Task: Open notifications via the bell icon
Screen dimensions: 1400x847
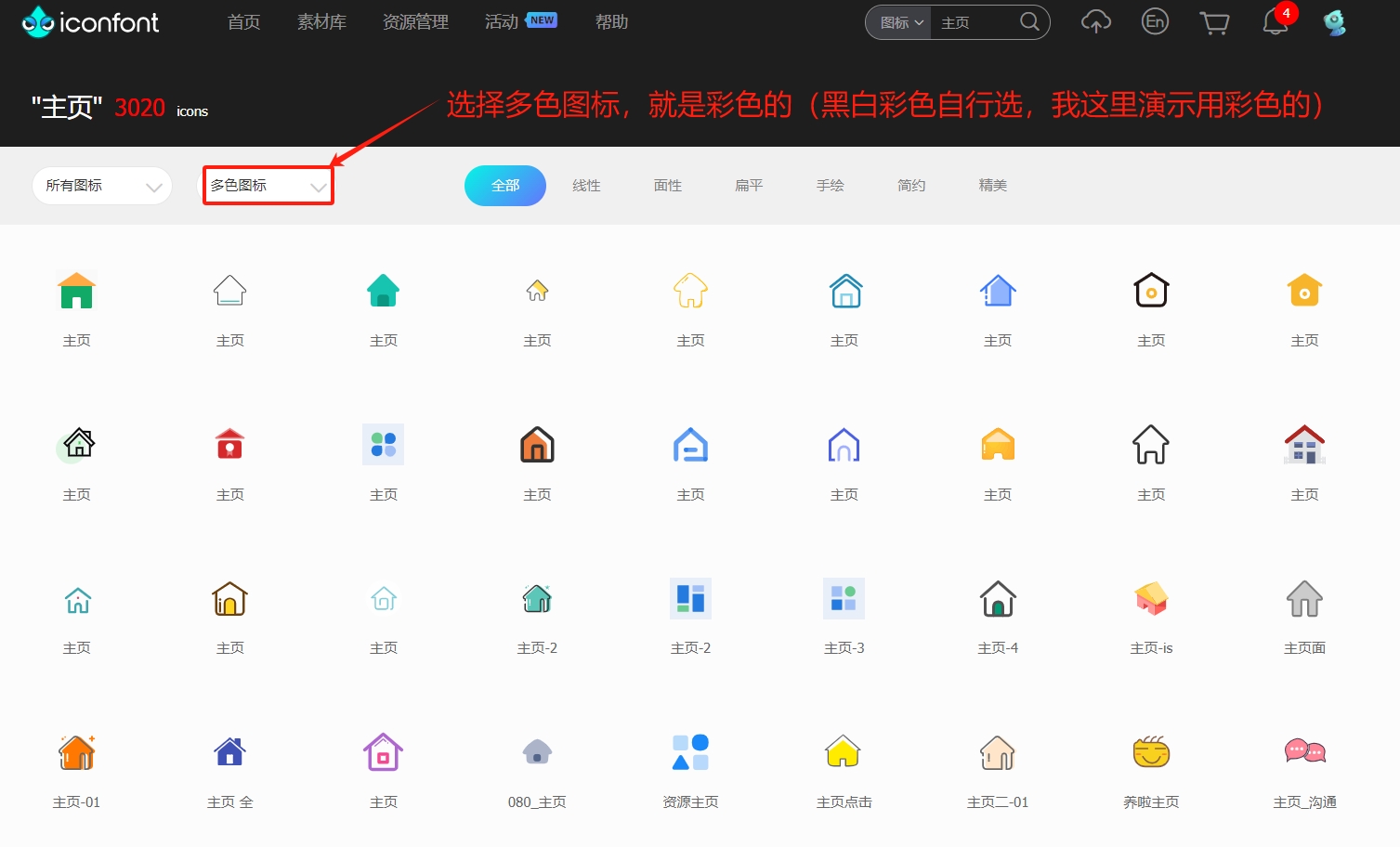Action: (x=1274, y=21)
